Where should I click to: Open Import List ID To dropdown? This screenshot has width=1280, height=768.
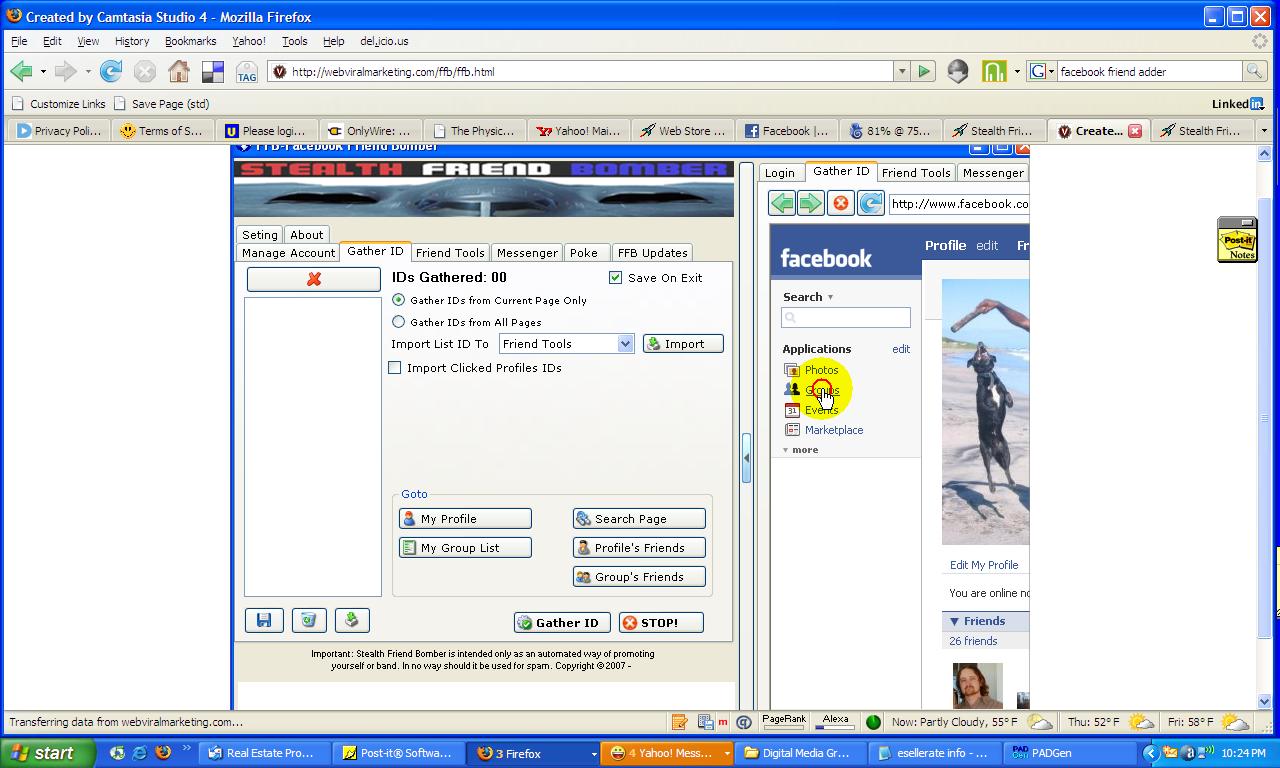(x=625, y=344)
